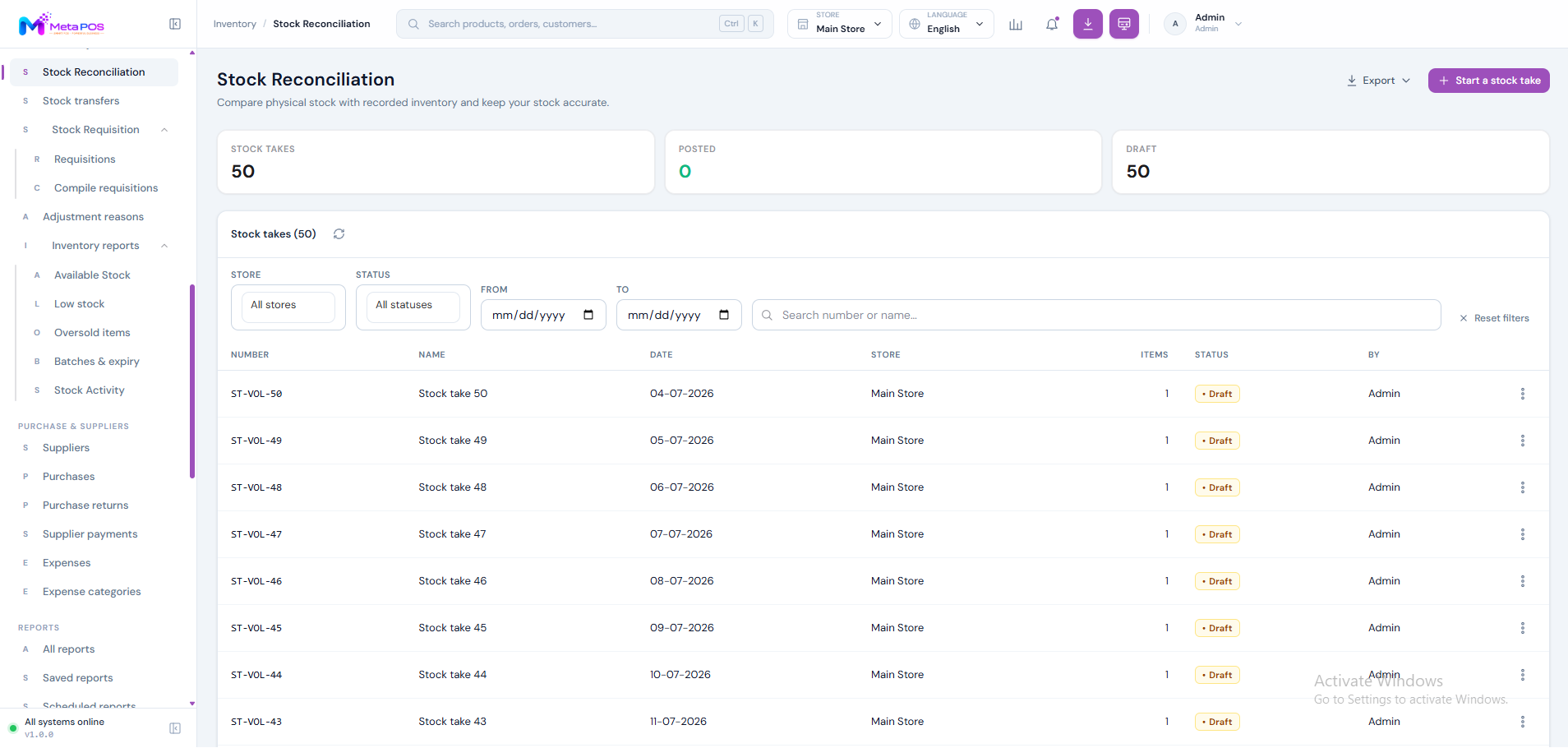Open Batches & expiry report
The width and height of the screenshot is (1568, 748).
pos(96,362)
